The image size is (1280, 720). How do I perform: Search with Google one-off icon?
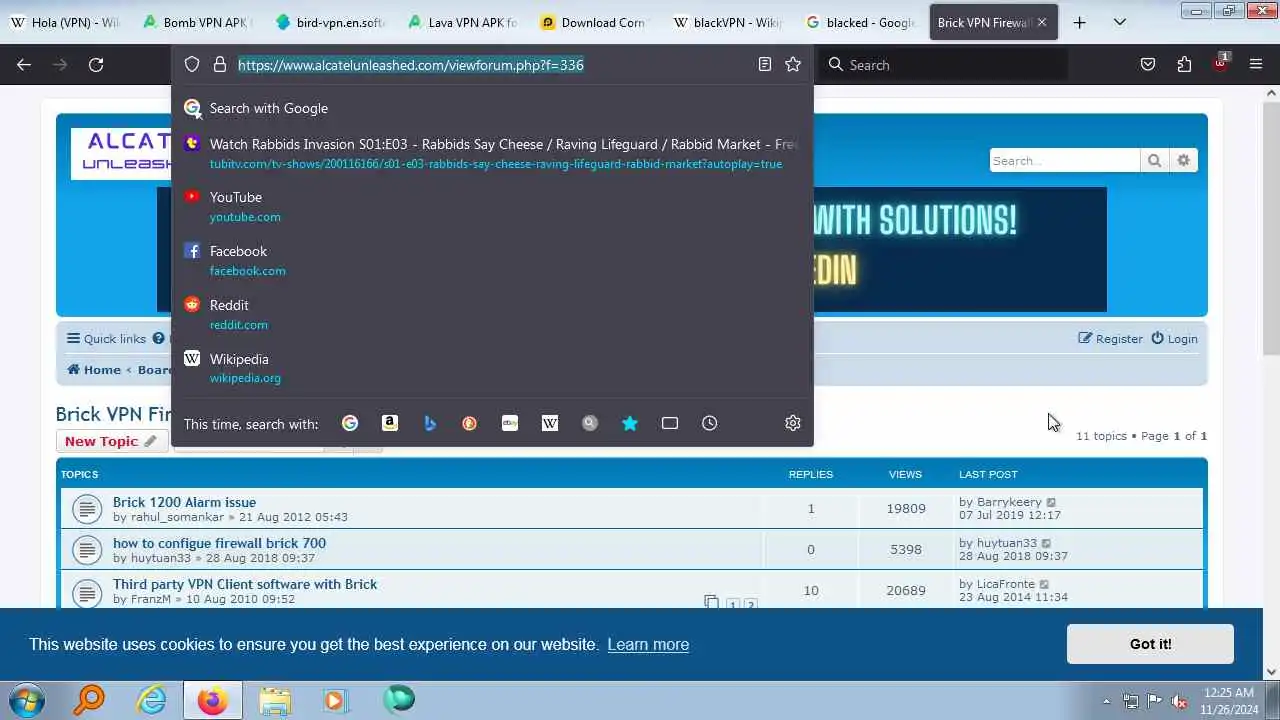[x=350, y=424]
